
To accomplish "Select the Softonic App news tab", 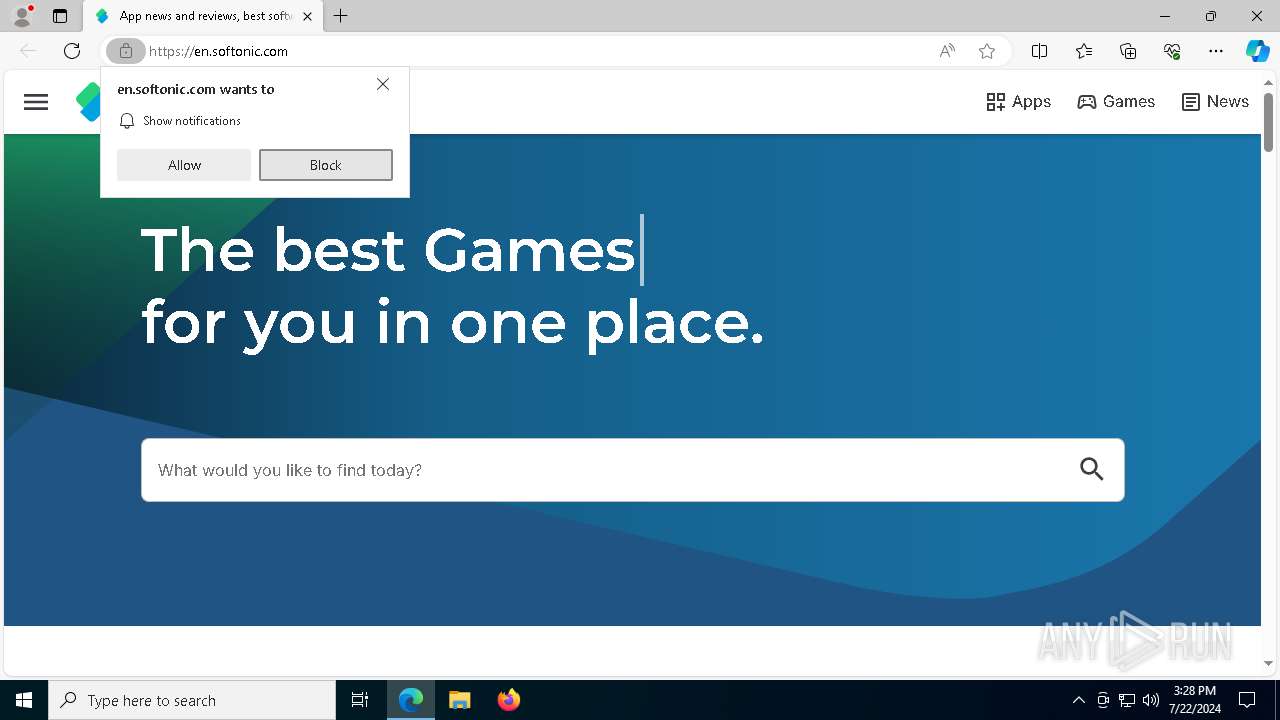I will click(203, 16).
